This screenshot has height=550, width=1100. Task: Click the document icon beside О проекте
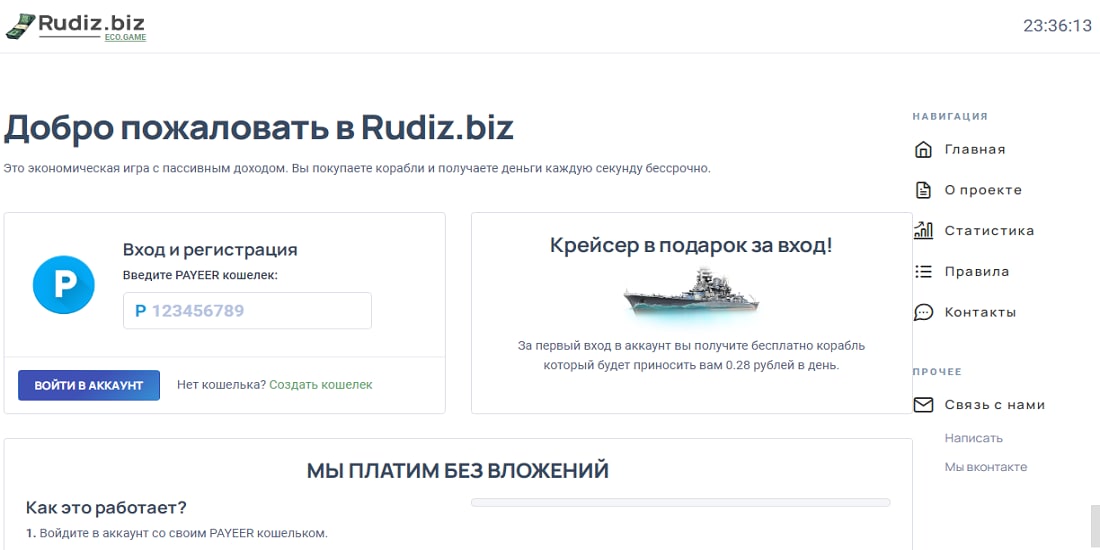[x=923, y=190]
